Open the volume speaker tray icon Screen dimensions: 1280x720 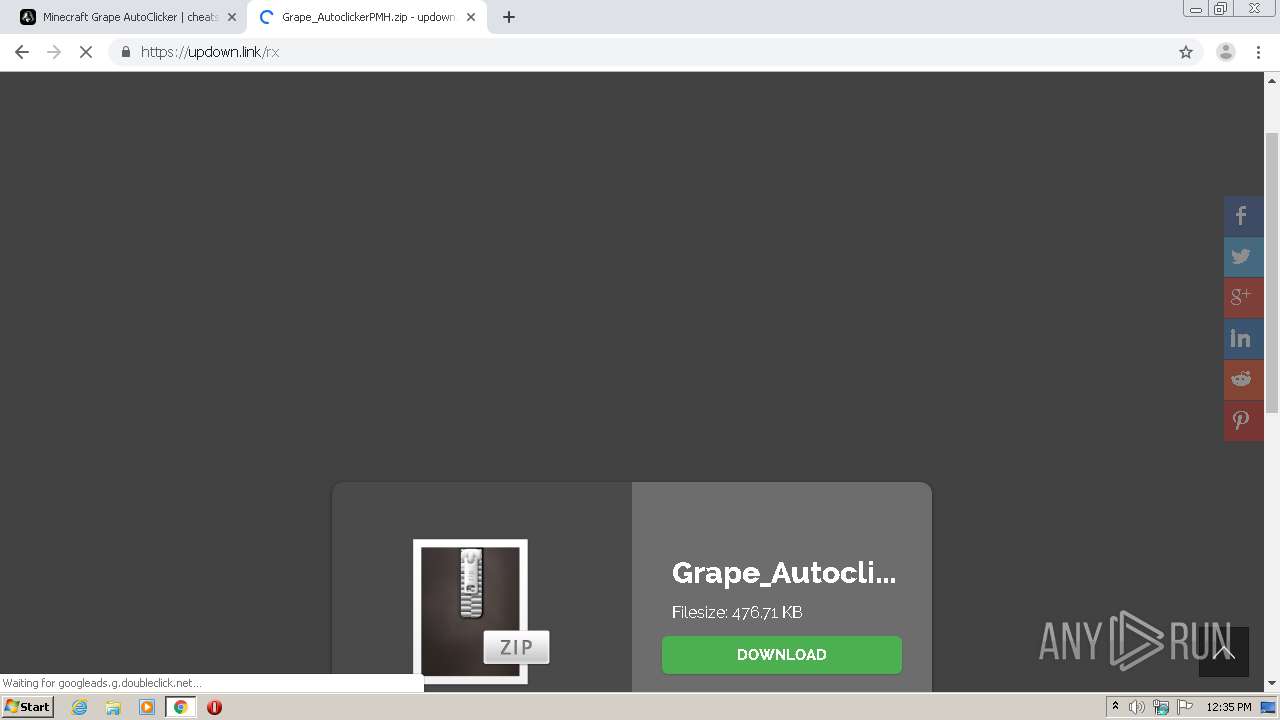[1137, 707]
